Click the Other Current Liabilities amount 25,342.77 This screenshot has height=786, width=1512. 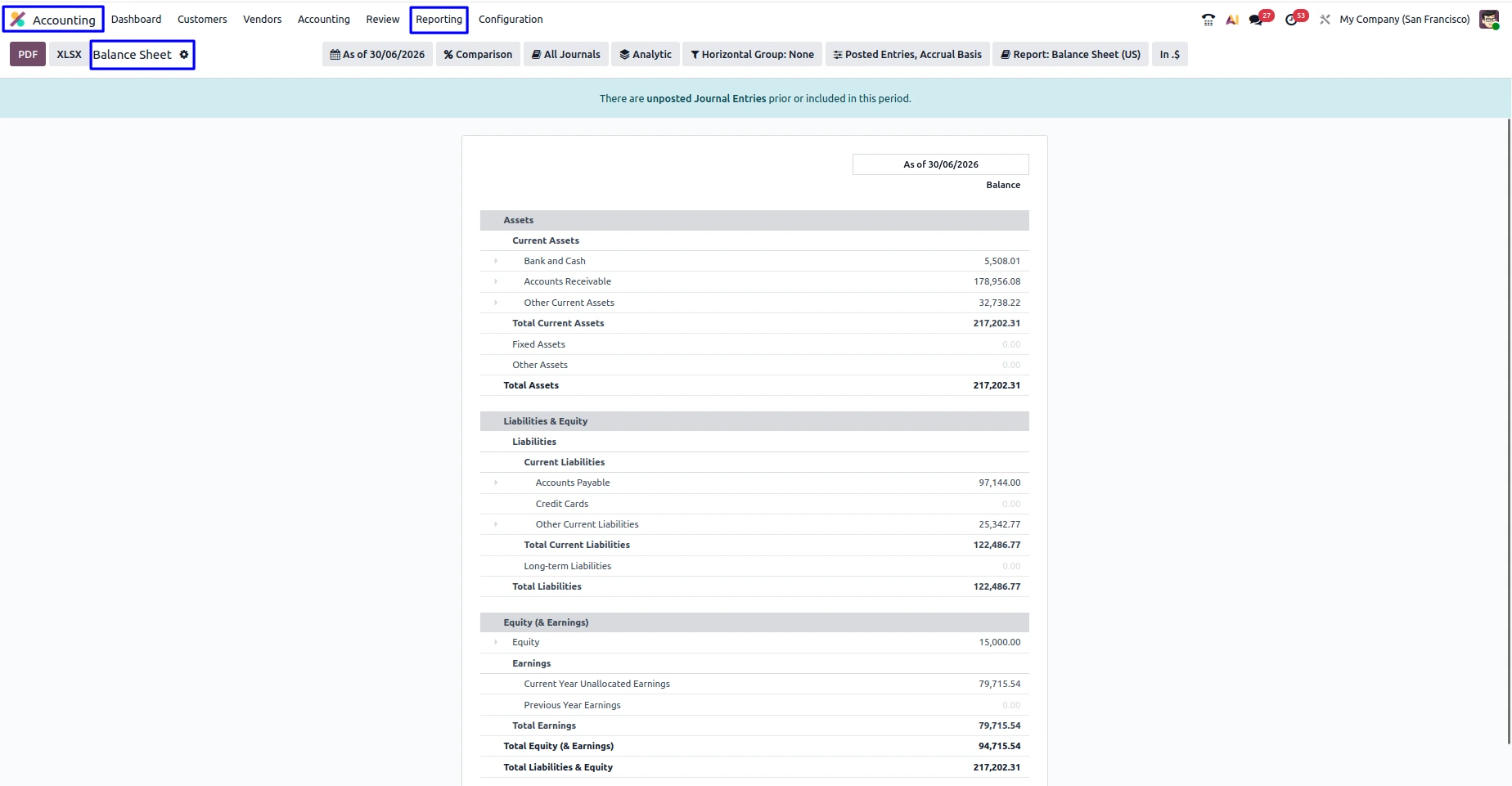(x=999, y=524)
